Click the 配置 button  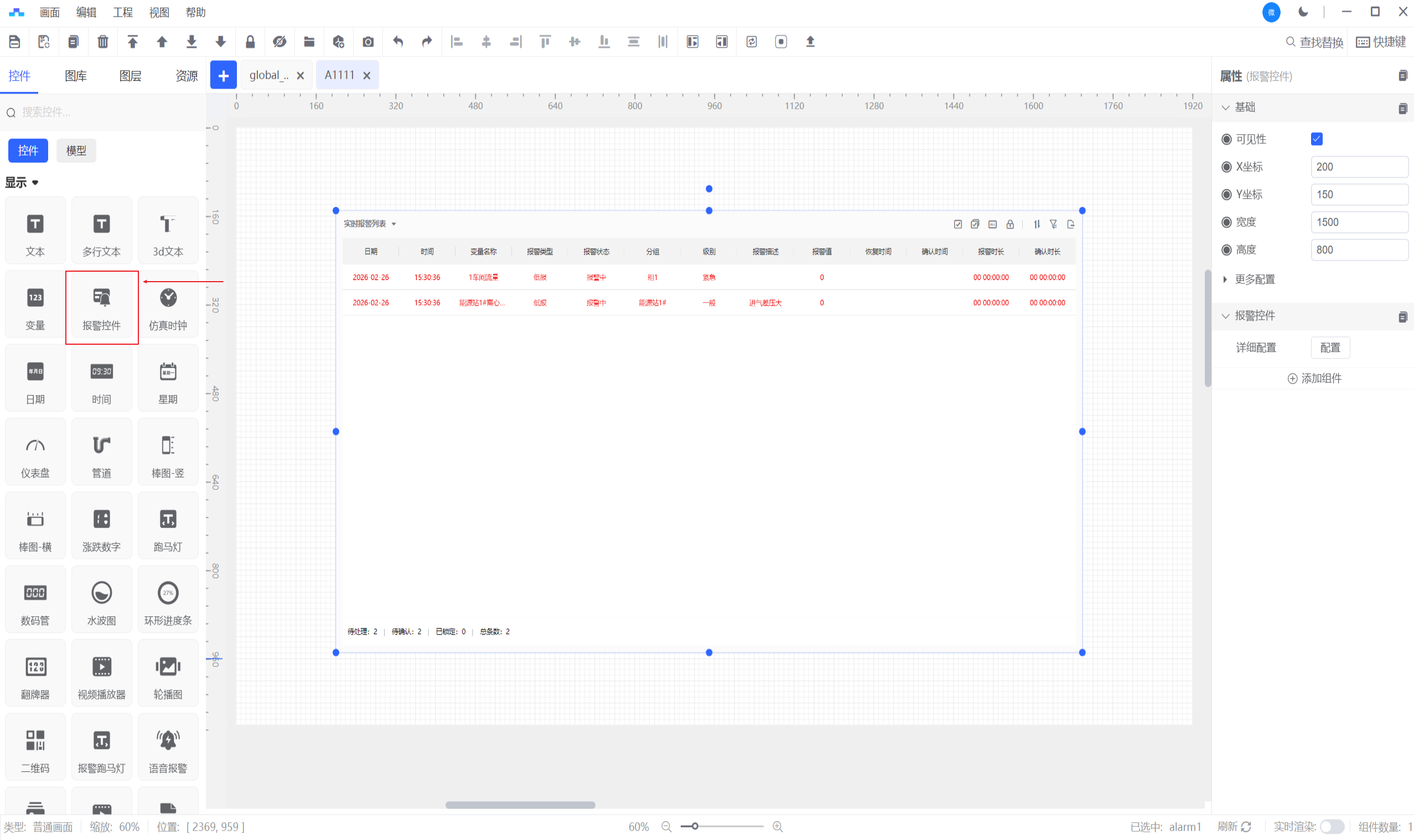coord(1330,348)
